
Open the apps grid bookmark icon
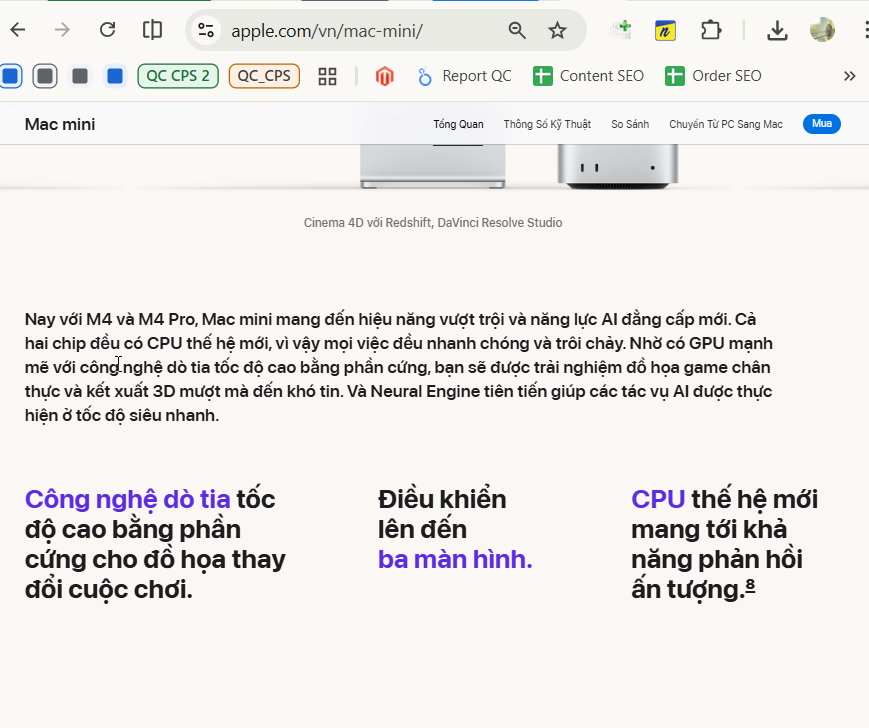pyautogui.click(x=328, y=76)
